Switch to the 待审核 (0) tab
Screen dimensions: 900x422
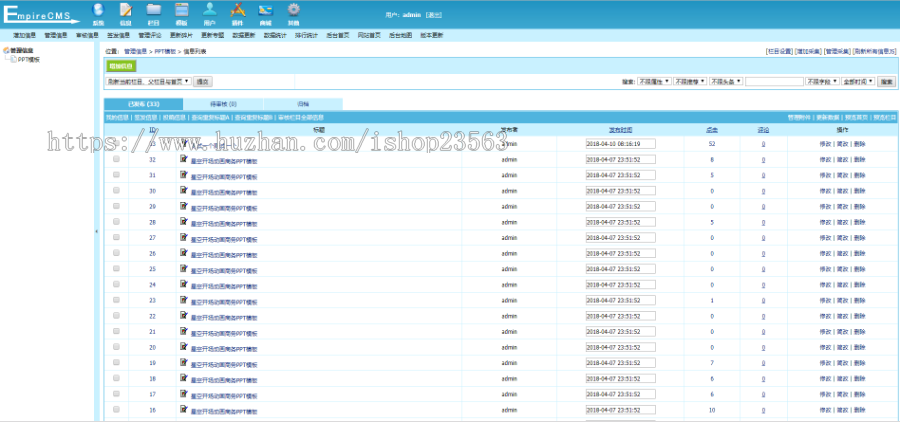(x=223, y=104)
